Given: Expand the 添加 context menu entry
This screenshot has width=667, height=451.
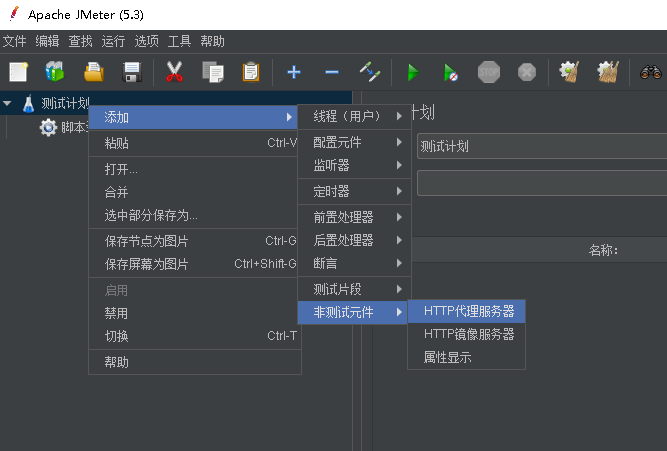Looking at the screenshot, I should (x=193, y=117).
